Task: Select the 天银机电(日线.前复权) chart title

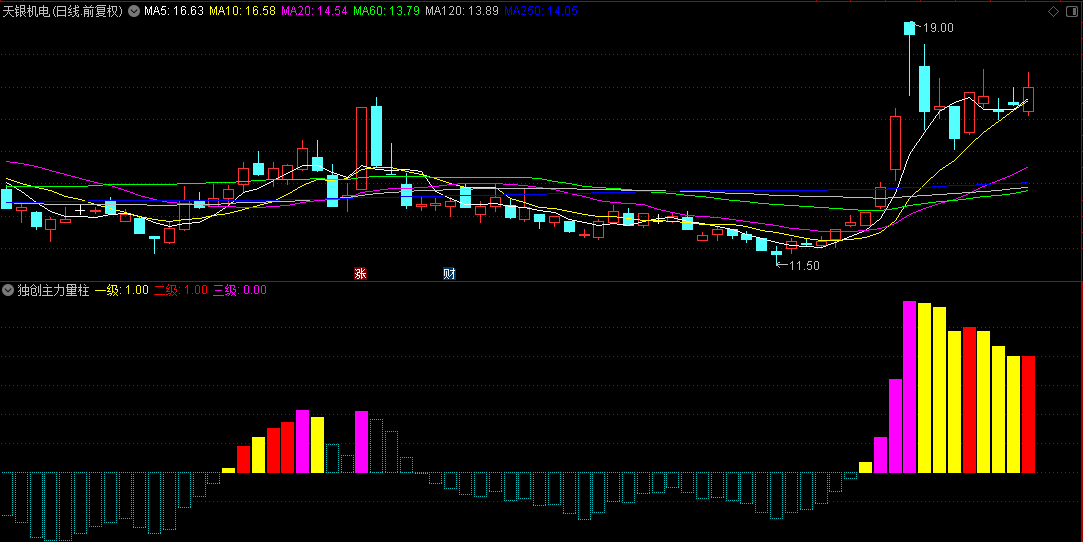Action: [63, 11]
